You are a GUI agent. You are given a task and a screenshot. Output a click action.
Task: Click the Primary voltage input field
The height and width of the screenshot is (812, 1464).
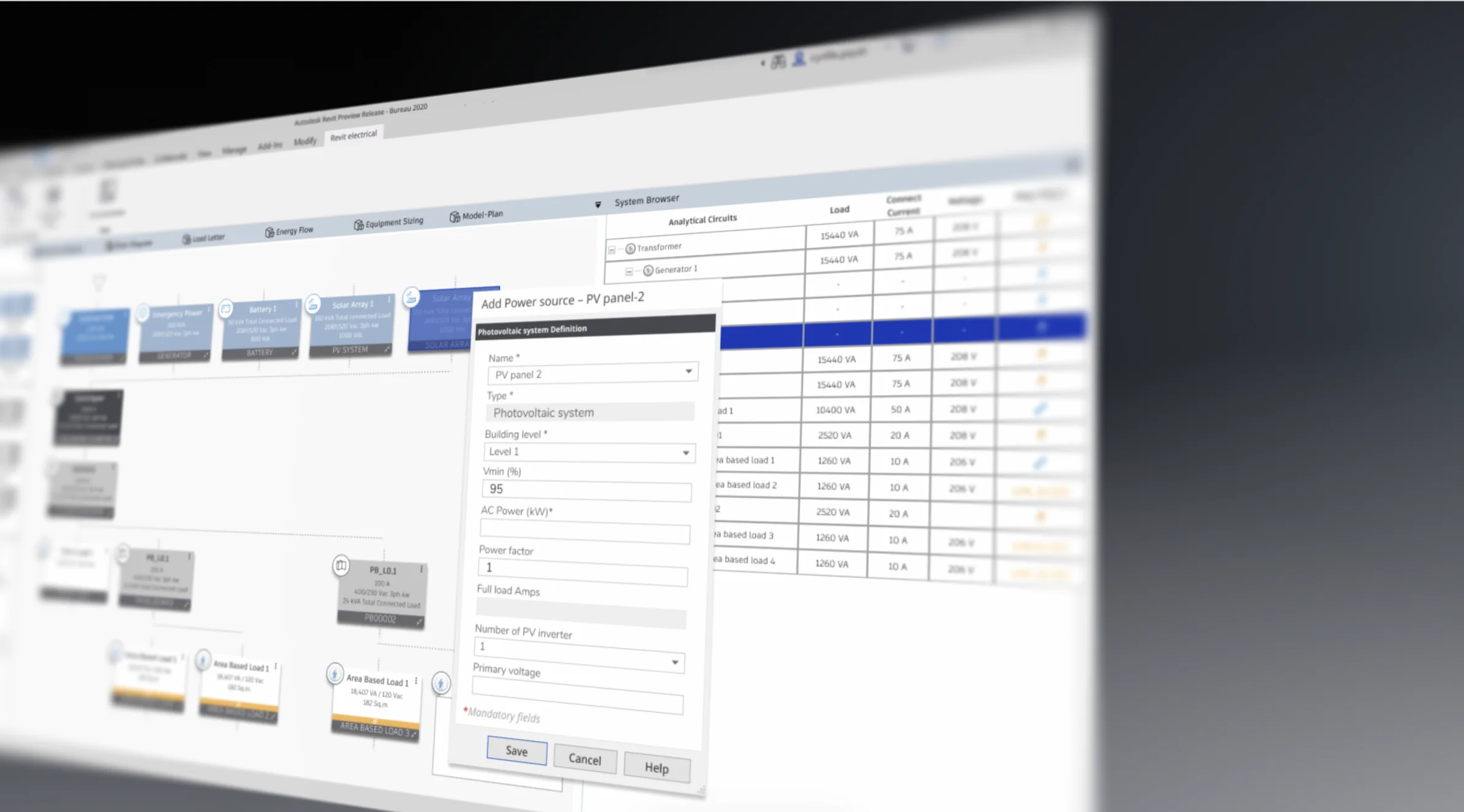[x=577, y=696]
